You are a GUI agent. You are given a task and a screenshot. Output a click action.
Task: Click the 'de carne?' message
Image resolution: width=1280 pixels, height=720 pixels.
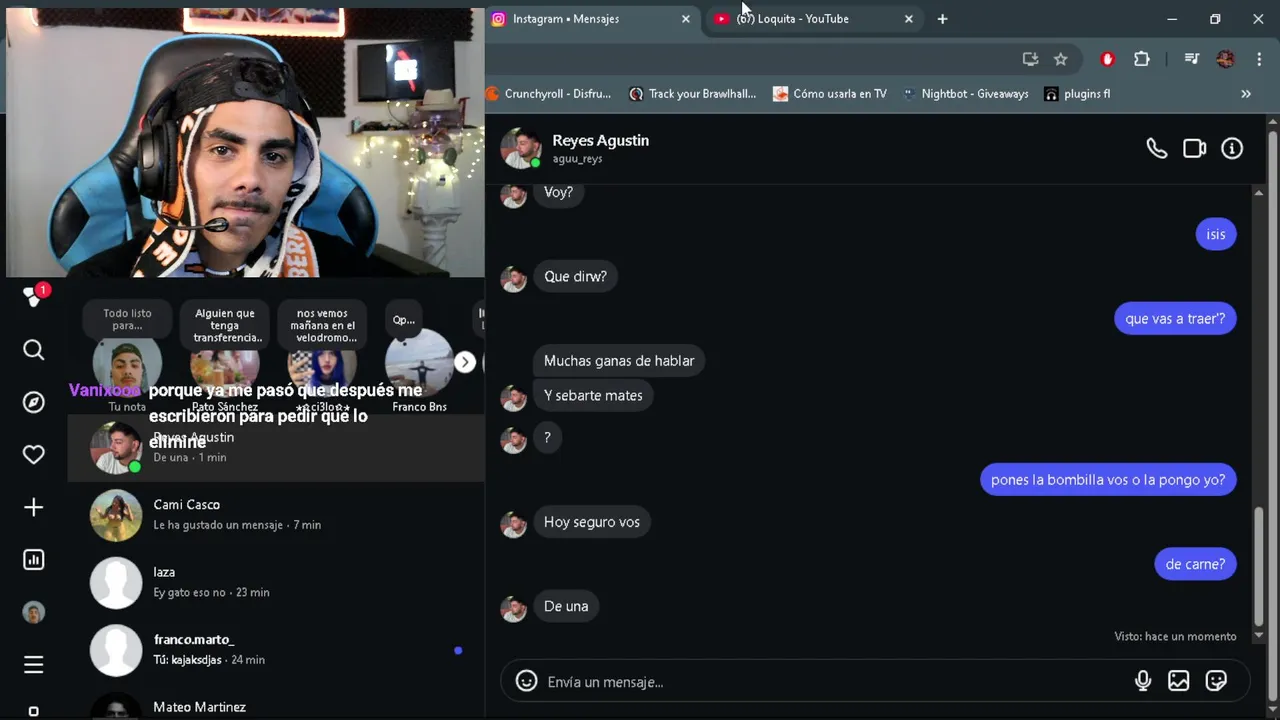1195,564
